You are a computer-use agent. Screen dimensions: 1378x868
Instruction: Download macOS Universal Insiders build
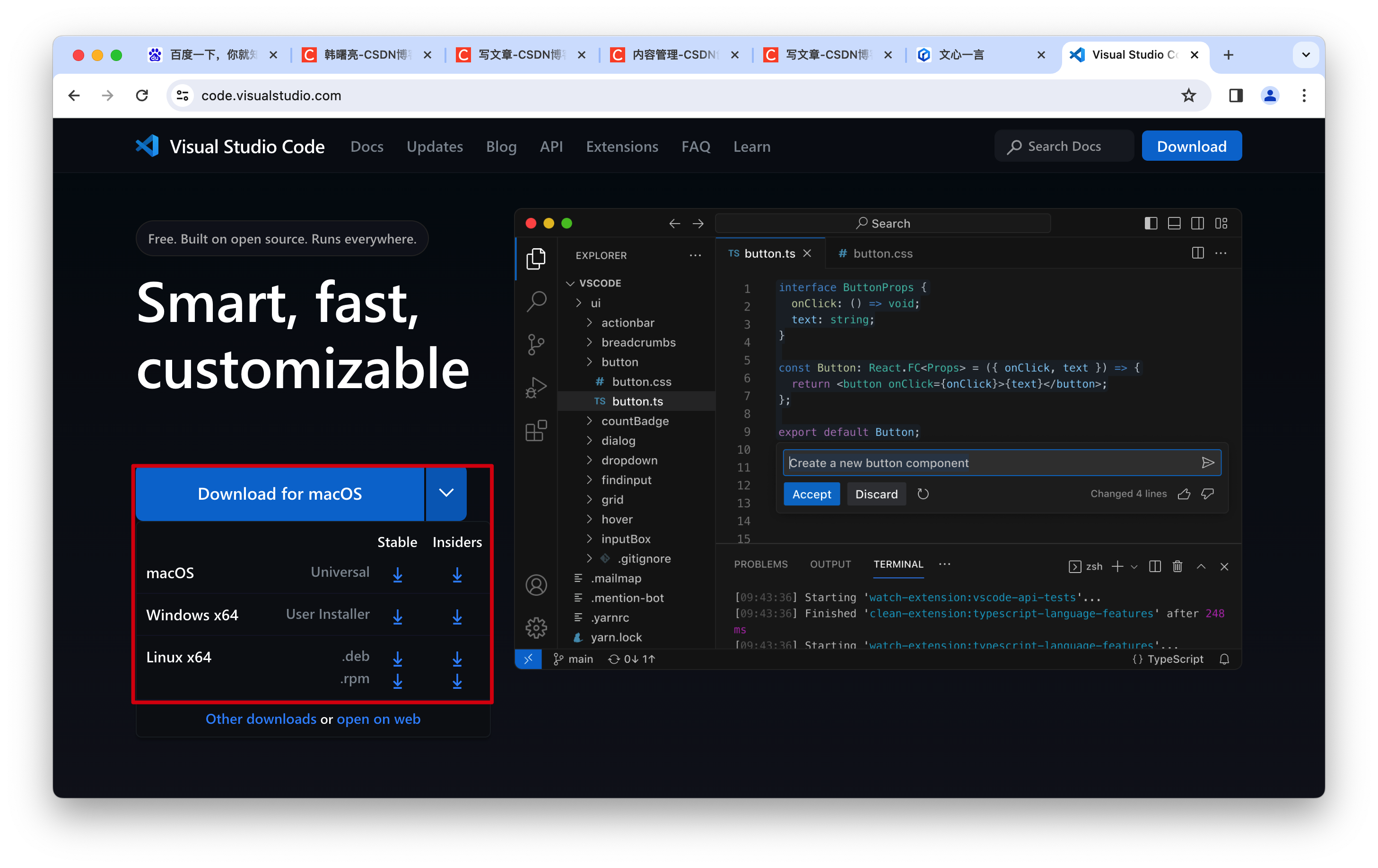coord(457,574)
